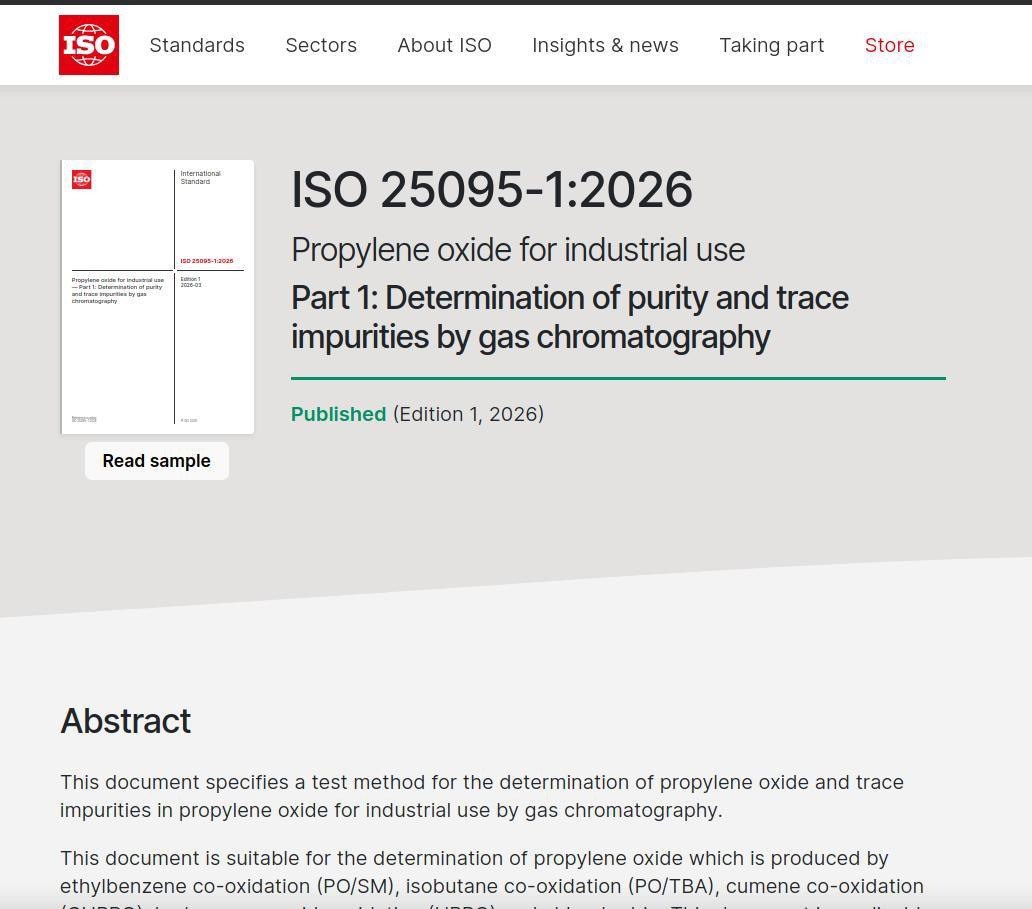The width and height of the screenshot is (1032, 909).
Task: Click "International Standard" text on cover preview
Action: click(201, 178)
